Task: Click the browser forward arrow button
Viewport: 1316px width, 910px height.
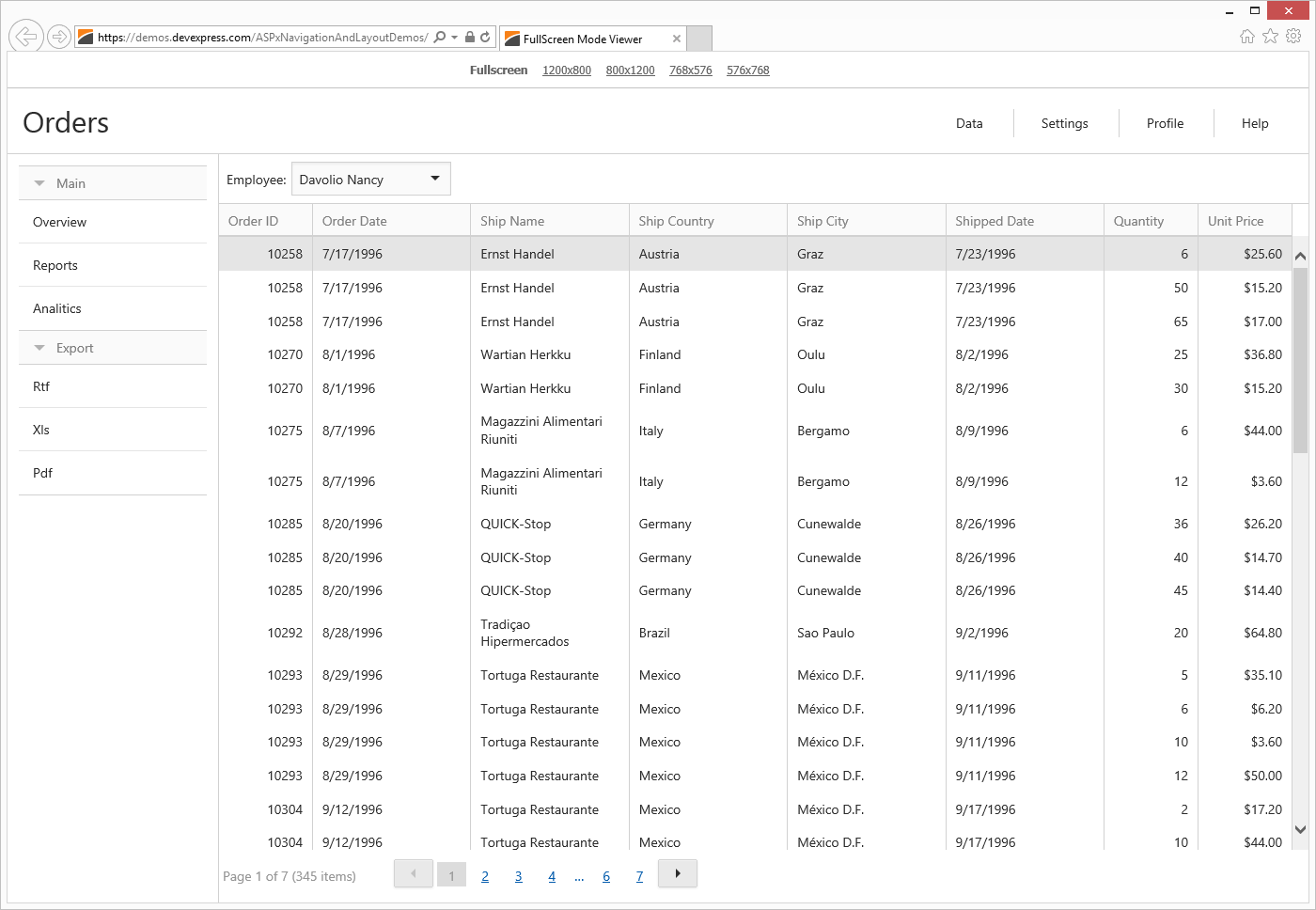Action: click(x=59, y=37)
